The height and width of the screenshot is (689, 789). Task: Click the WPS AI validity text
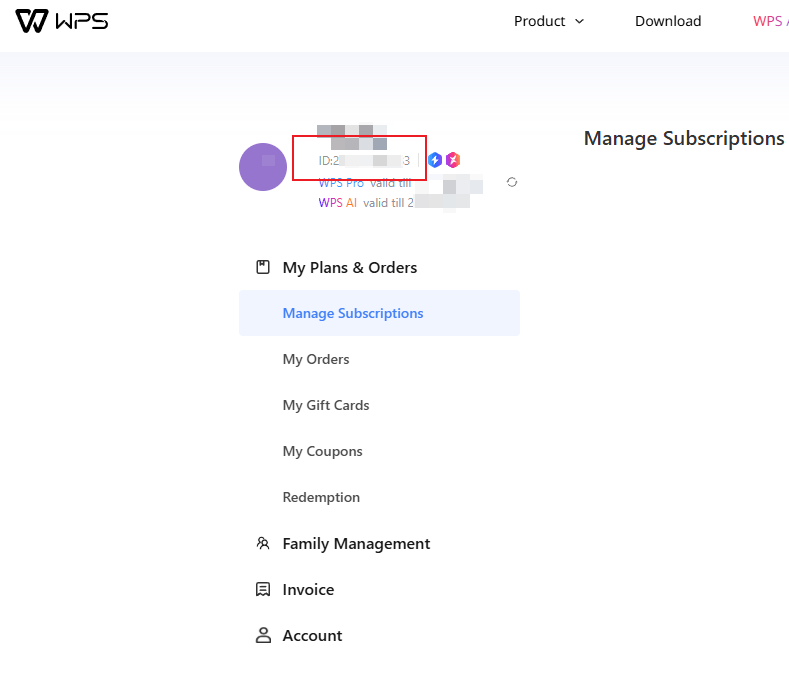366,203
